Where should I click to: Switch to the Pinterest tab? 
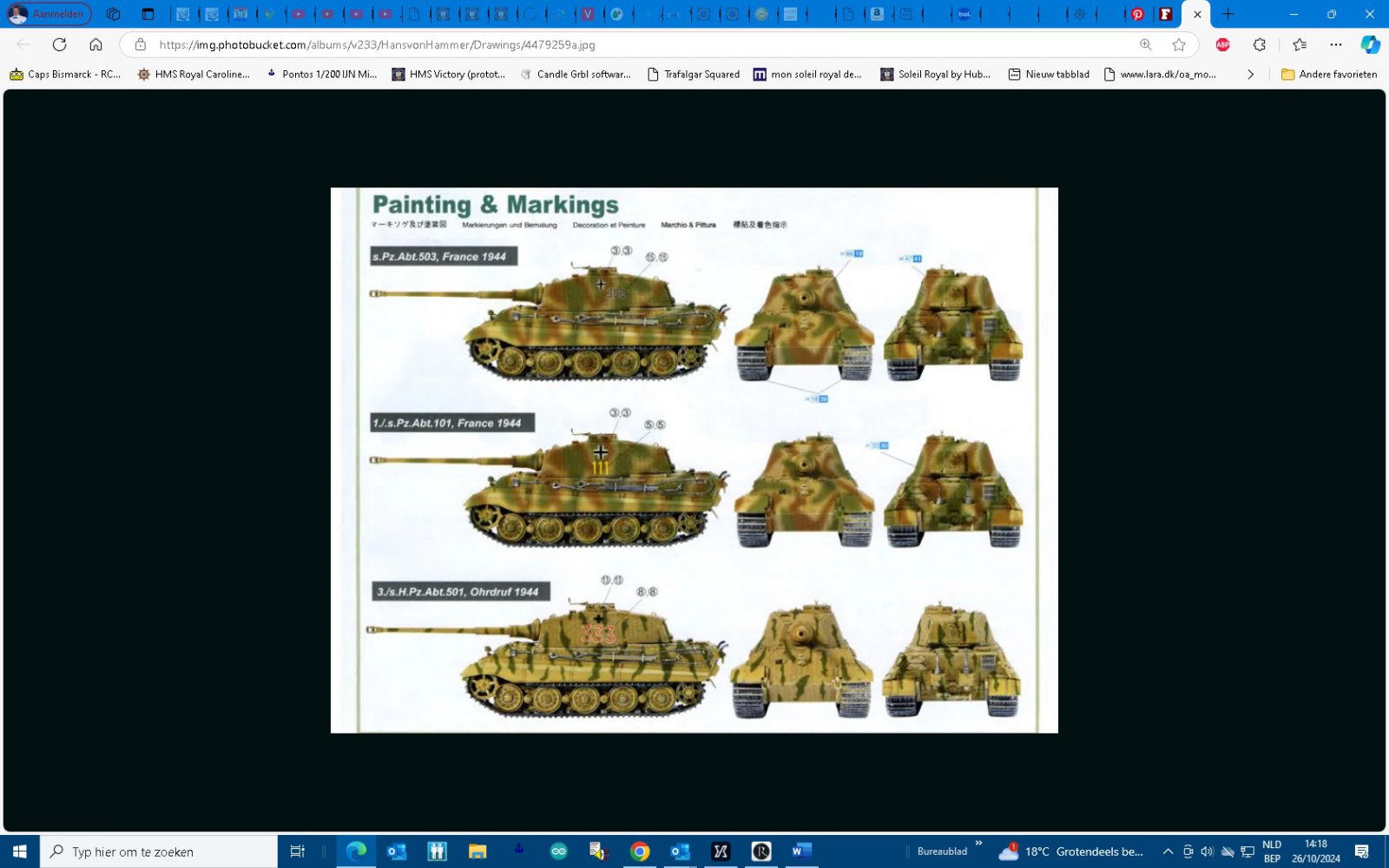(x=1137, y=14)
